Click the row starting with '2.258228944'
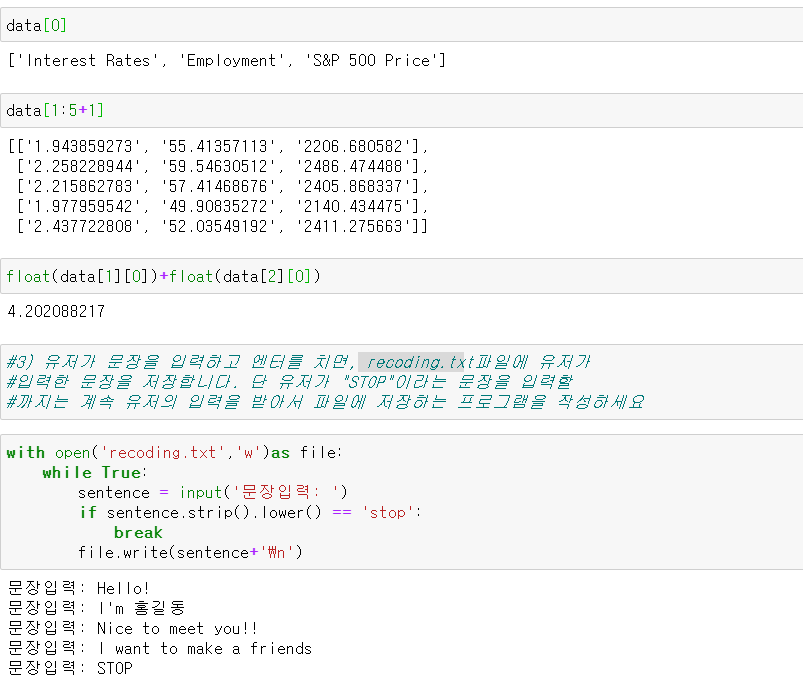The height and width of the screenshot is (700, 803). point(222,166)
